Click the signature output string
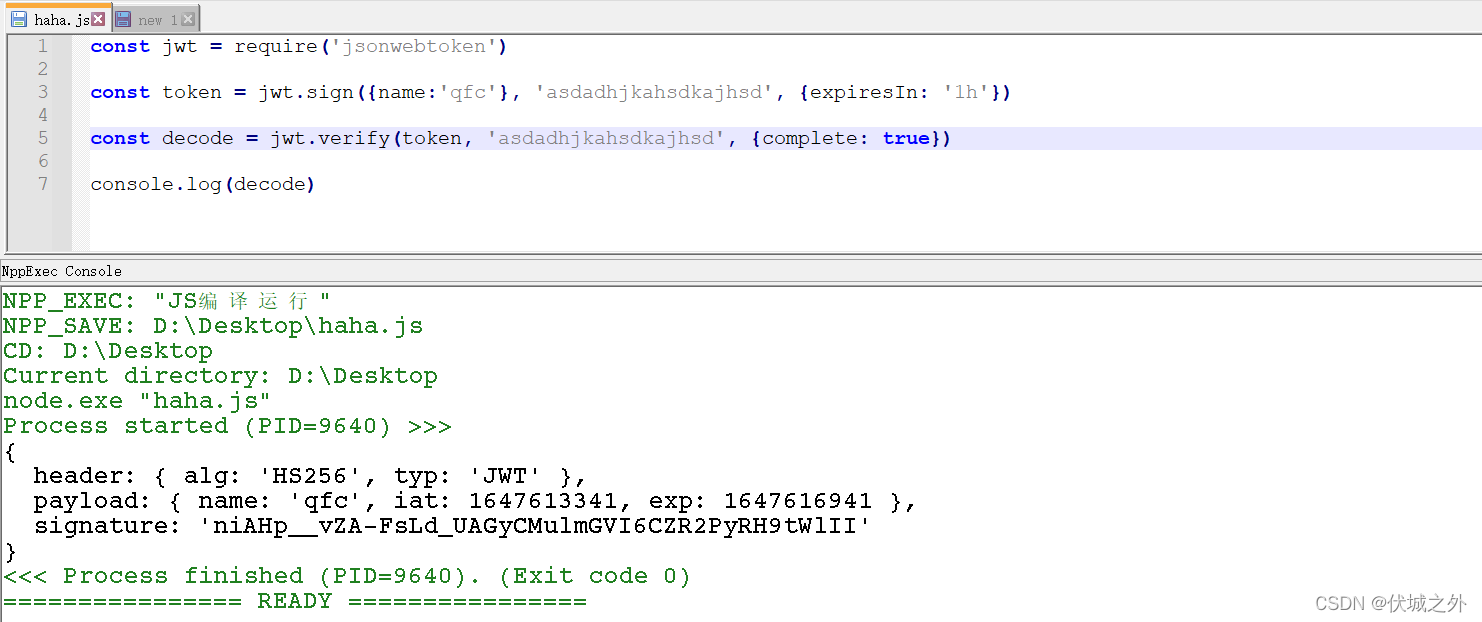This screenshot has height=622, width=1482. tap(535, 526)
